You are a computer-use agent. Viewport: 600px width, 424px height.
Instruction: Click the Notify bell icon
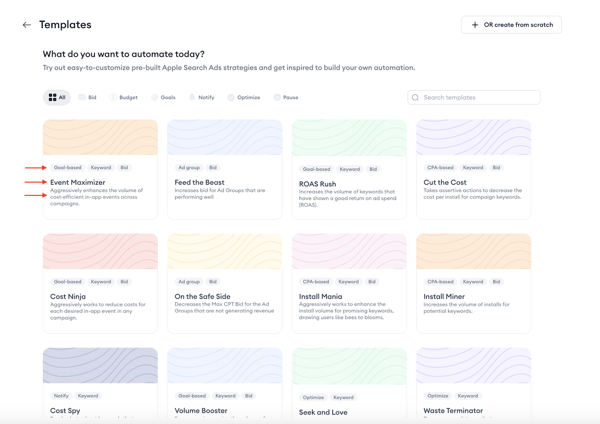pos(192,97)
